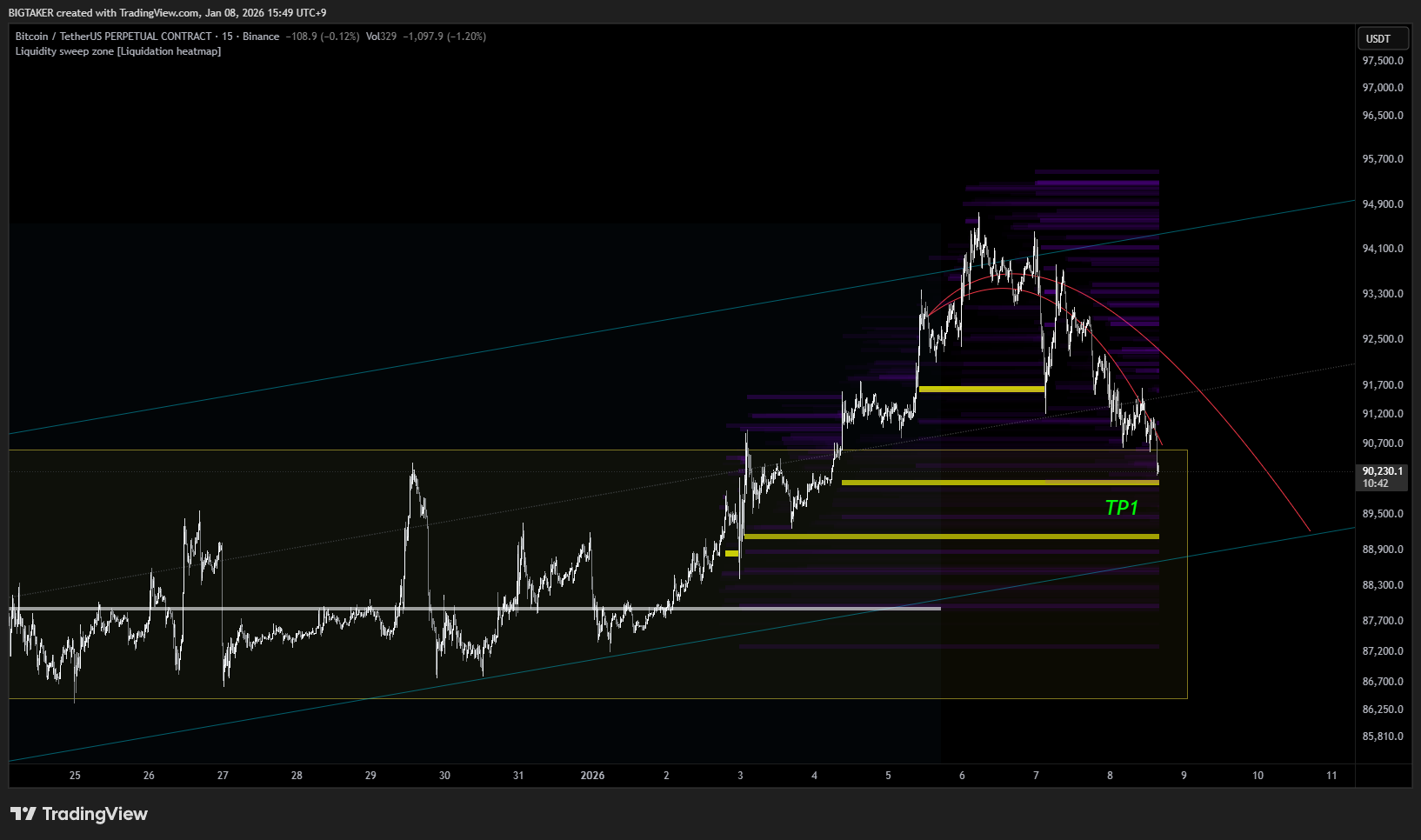The height and width of the screenshot is (840, 1421).
Task: Click the date label 8 on time axis
Action: pyautogui.click(x=1110, y=776)
